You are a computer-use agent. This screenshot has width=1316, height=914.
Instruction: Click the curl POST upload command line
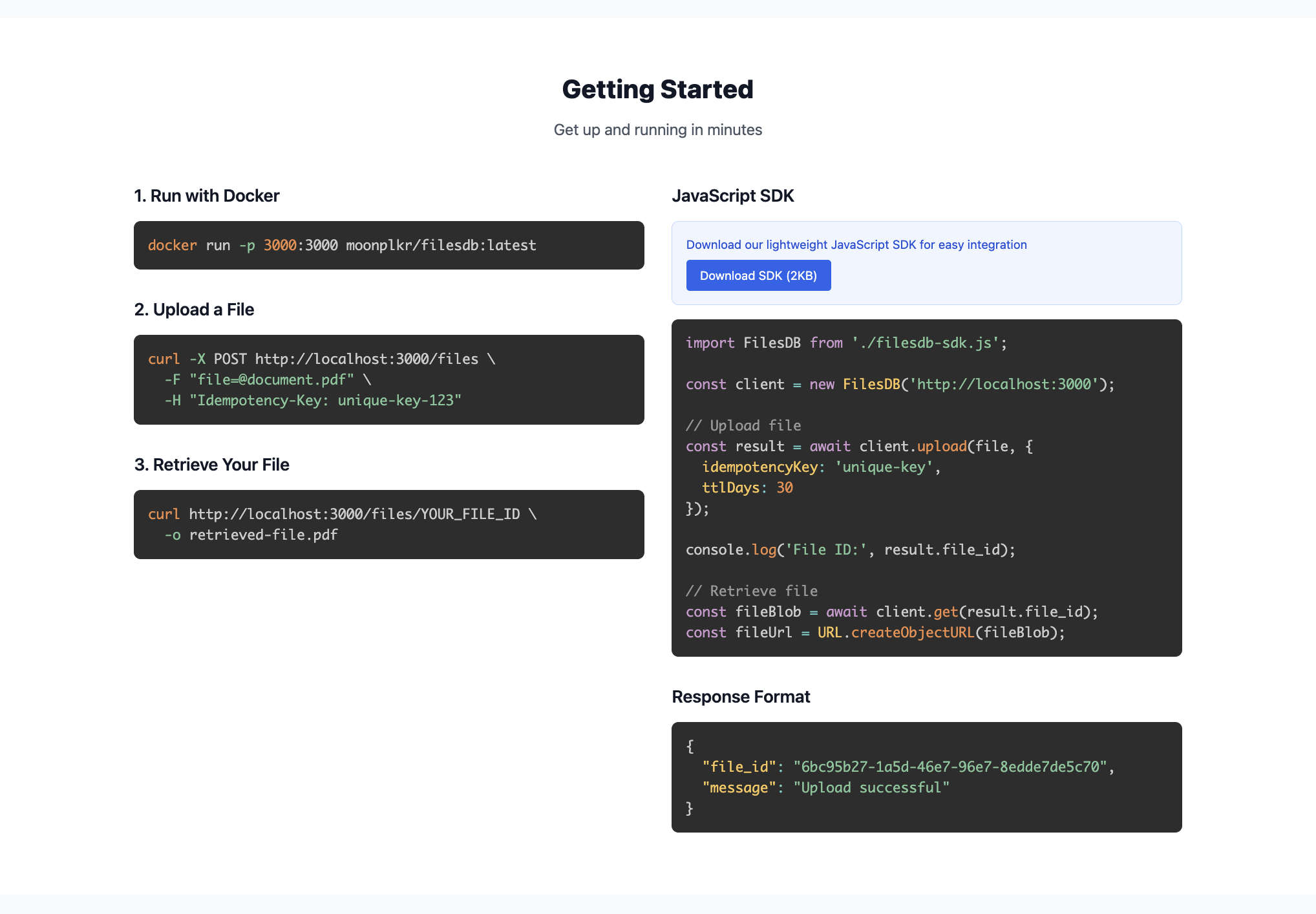pyautogui.click(x=321, y=359)
